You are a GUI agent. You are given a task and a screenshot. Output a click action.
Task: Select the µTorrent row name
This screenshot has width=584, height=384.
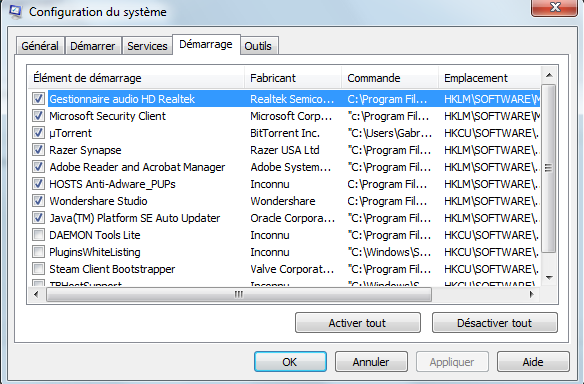tap(70, 133)
